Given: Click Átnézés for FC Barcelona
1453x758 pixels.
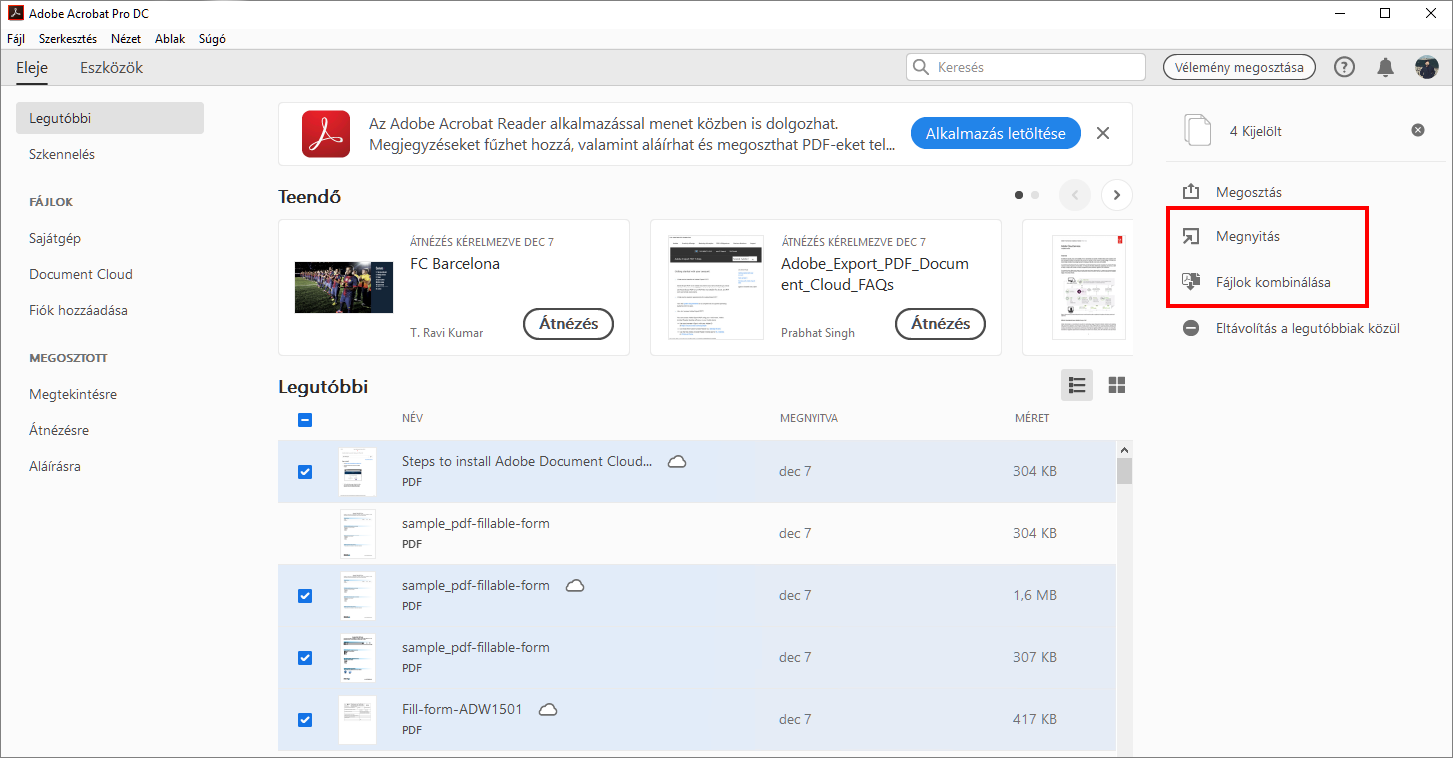Looking at the screenshot, I should tap(568, 324).
